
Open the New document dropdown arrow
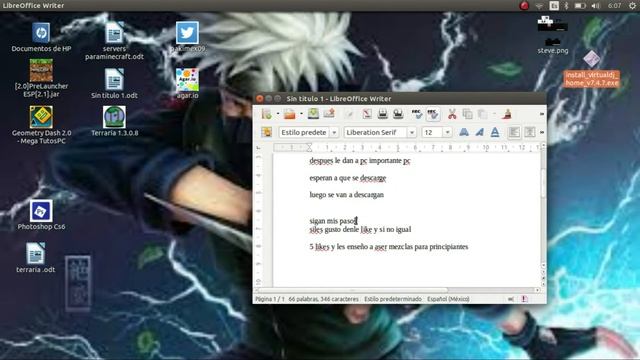coord(278,114)
